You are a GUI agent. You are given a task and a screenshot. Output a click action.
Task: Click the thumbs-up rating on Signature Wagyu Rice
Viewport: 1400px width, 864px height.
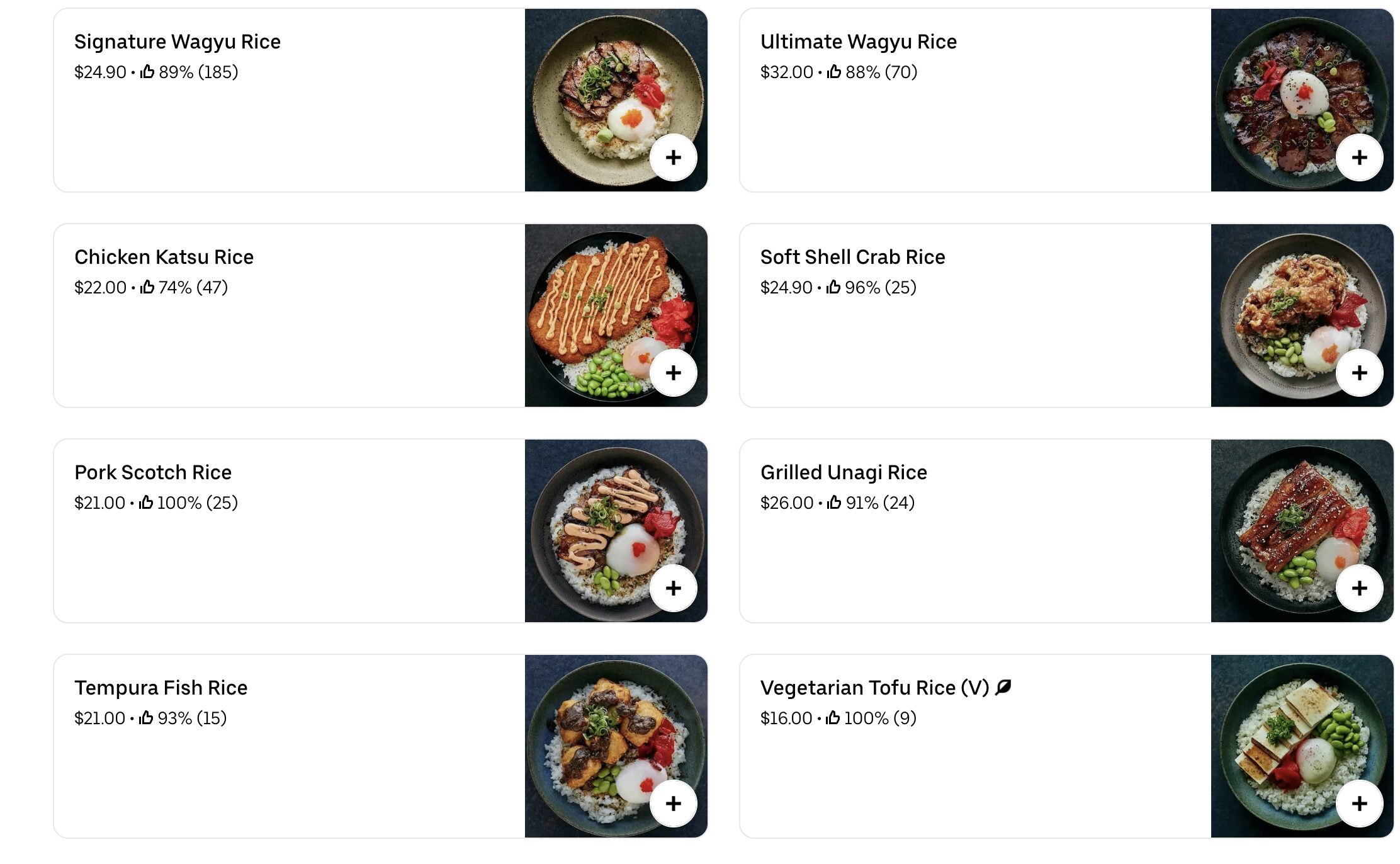click(146, 72)
